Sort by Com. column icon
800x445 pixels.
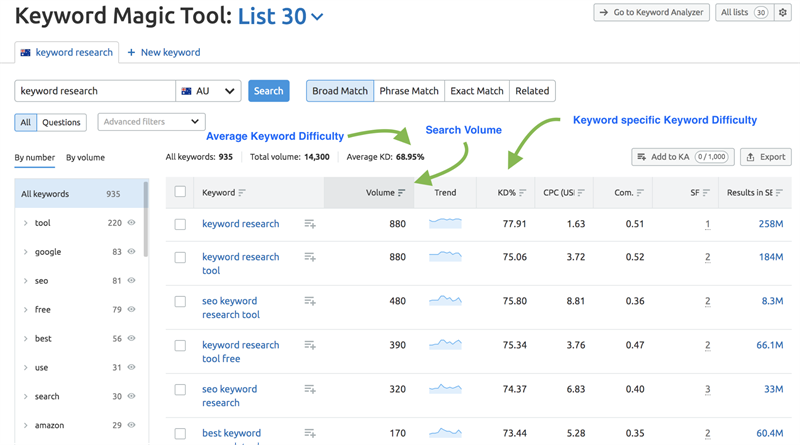click(x=640, y=192)
